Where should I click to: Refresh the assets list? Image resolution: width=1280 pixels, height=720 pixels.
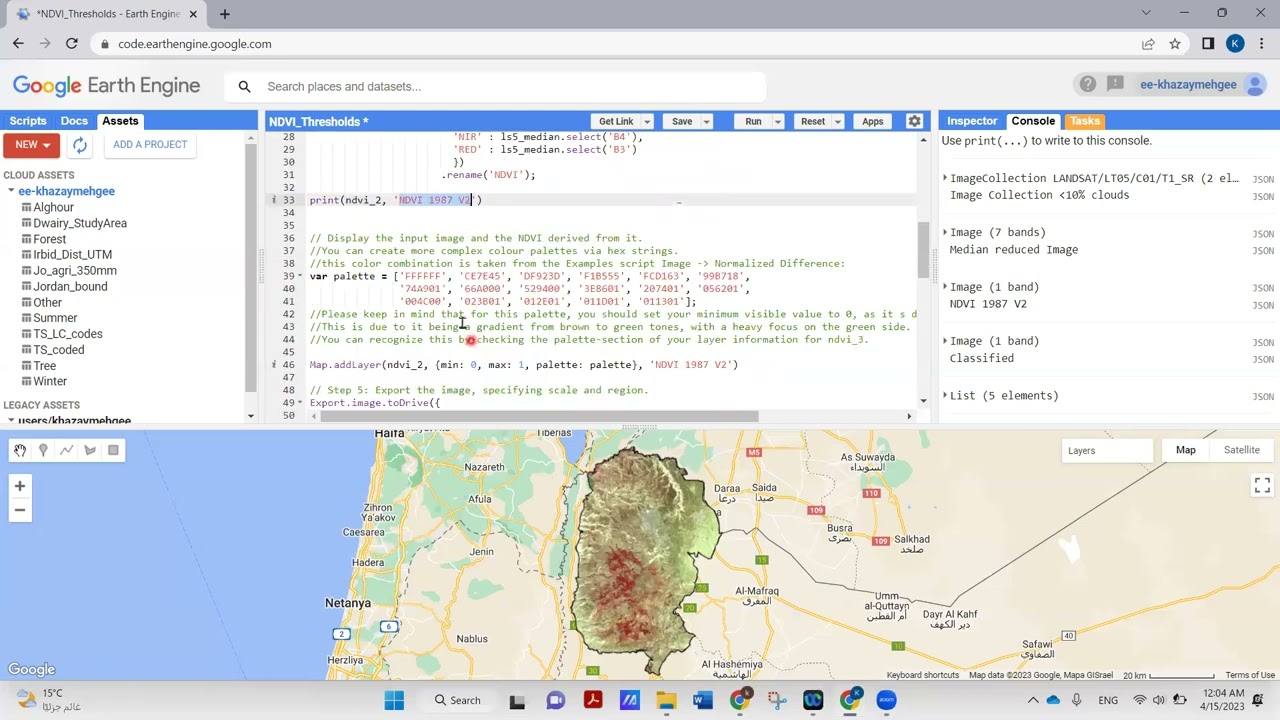80,145
